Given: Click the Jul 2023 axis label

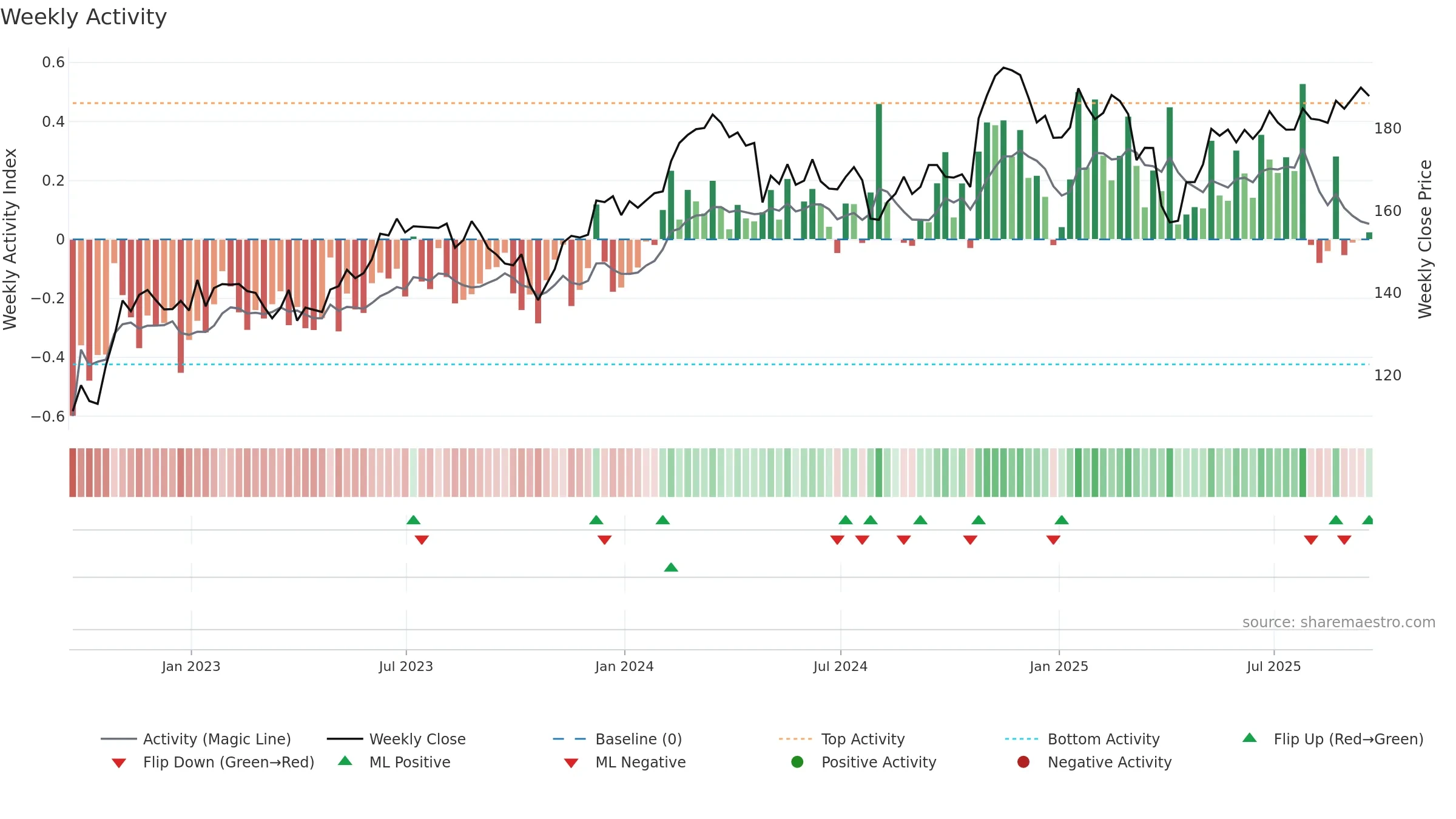Looking at the screenshot, I should point(406,666).
